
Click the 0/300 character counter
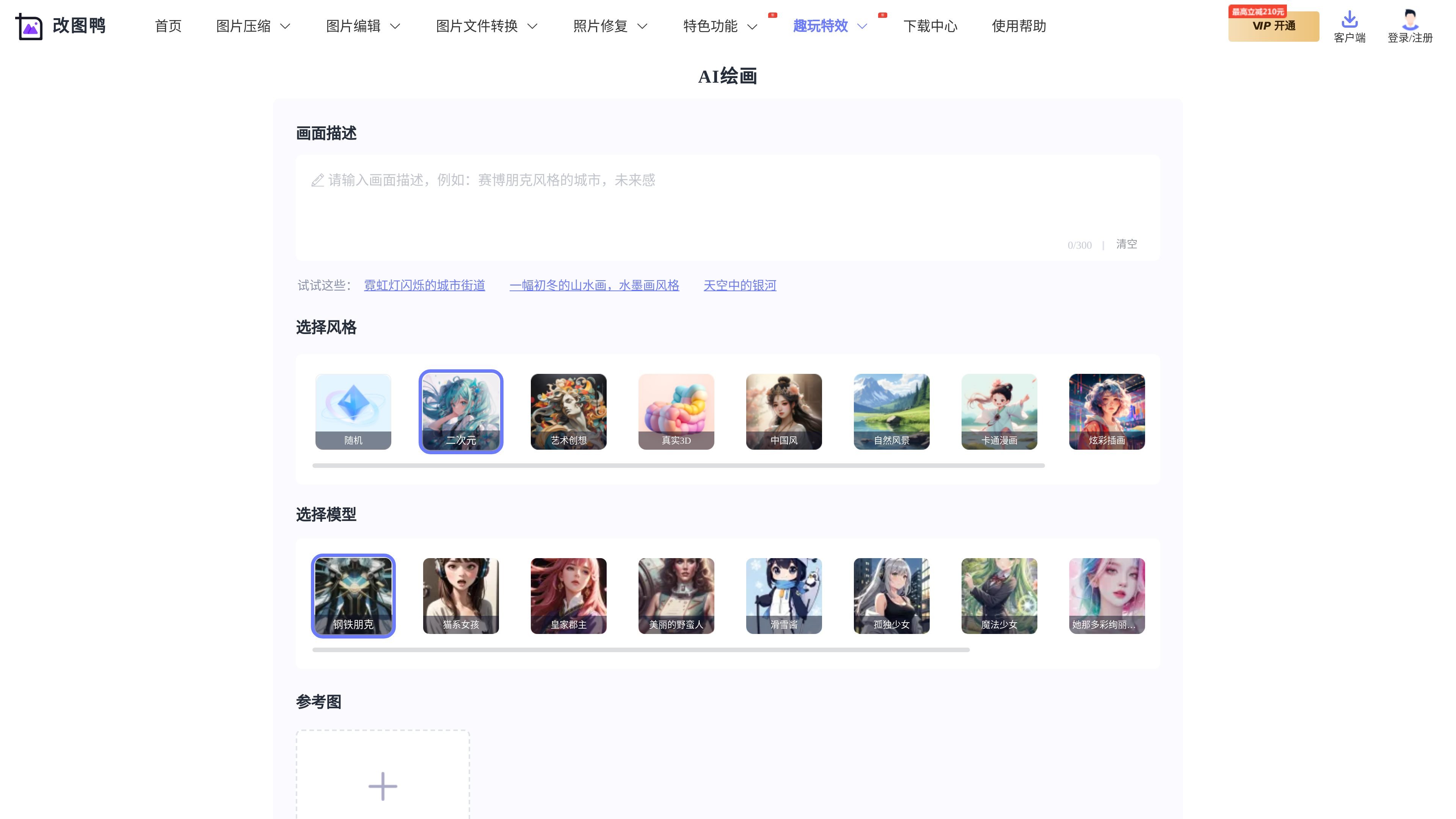(1079, 245)
